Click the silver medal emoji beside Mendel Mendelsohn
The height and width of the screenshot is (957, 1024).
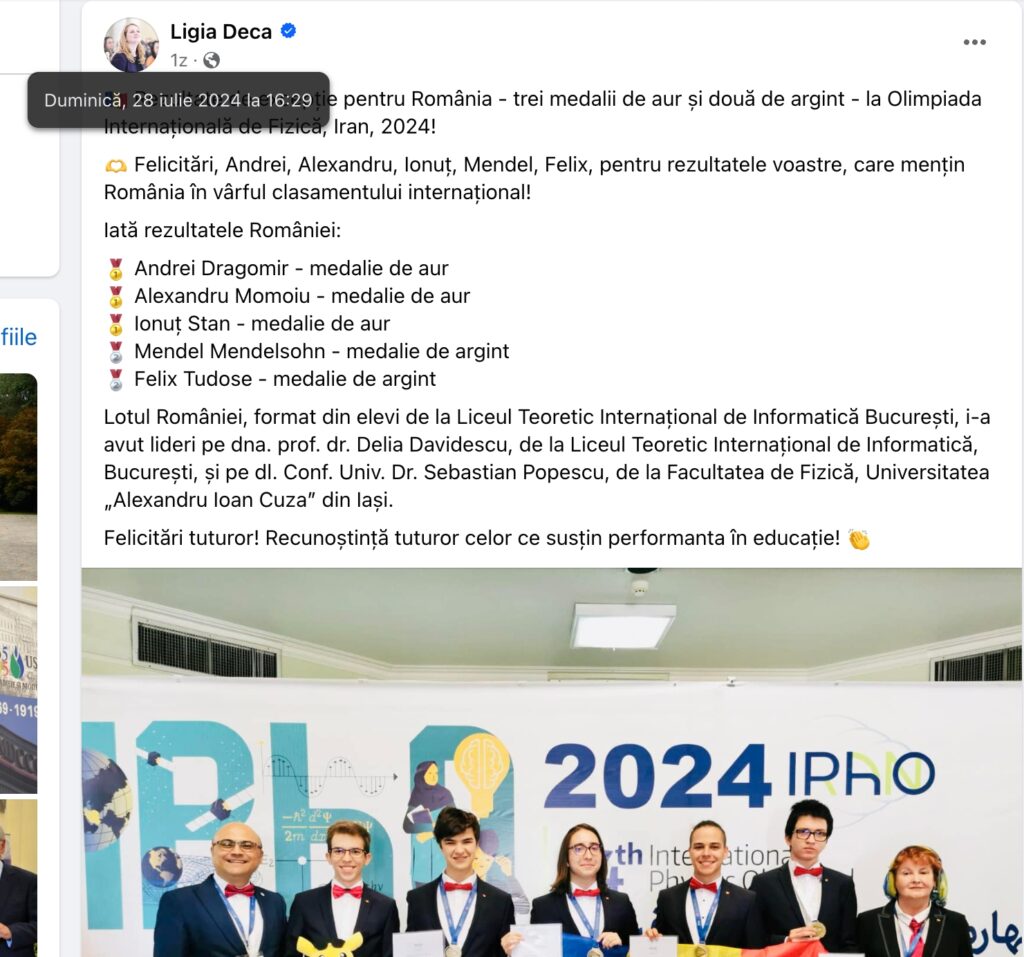[x=116, y=352]
